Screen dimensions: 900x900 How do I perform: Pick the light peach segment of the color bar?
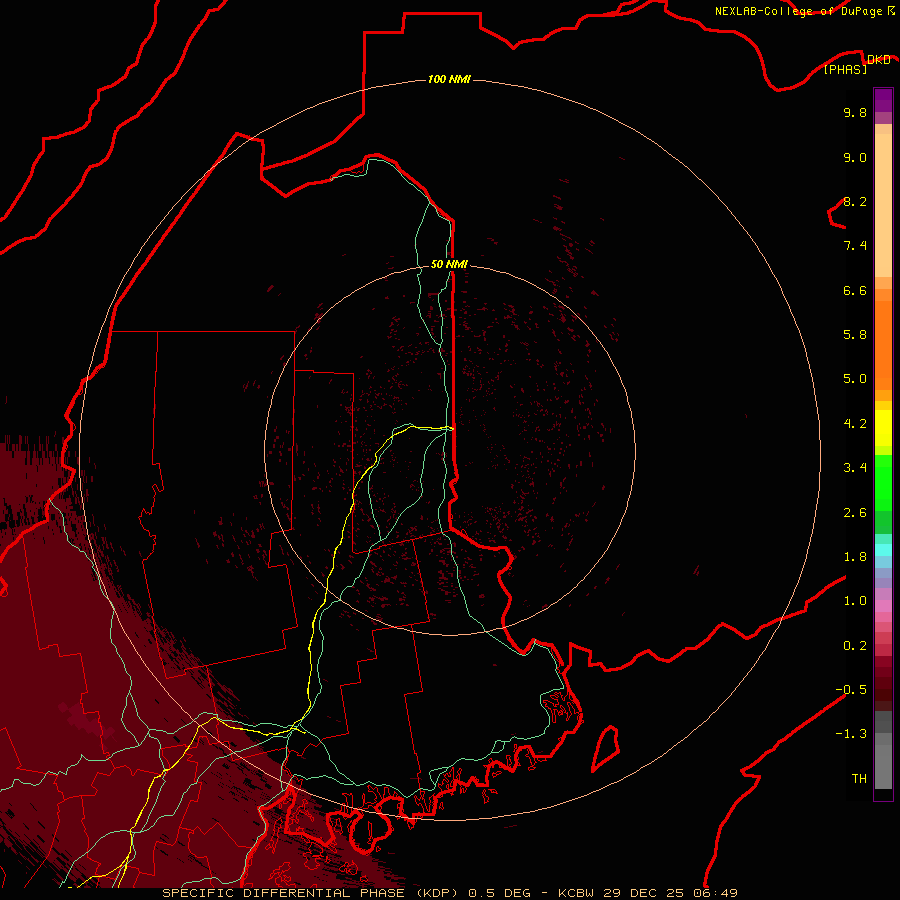tap(883, 205)
